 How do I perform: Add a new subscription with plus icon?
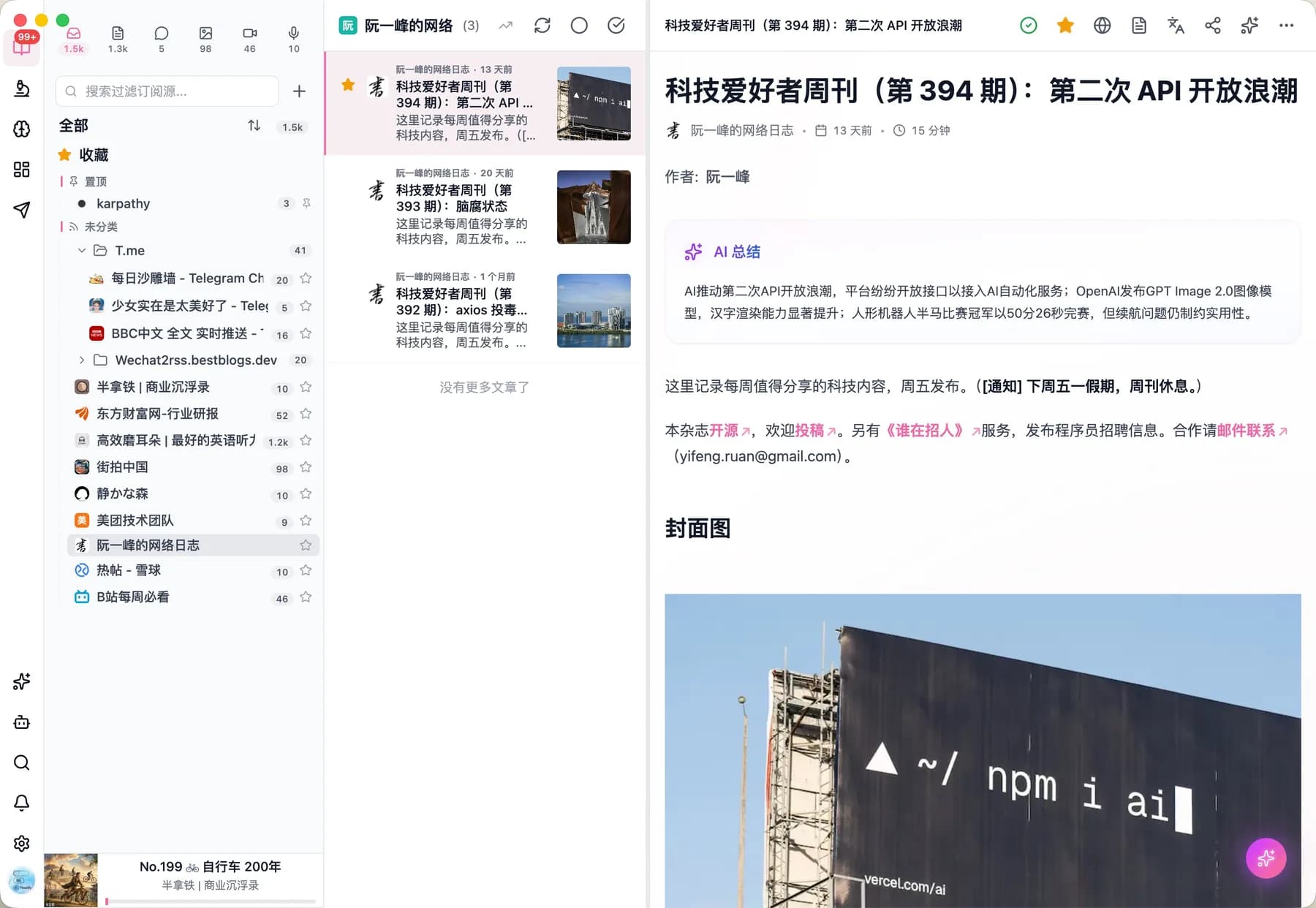pos(299,91)
